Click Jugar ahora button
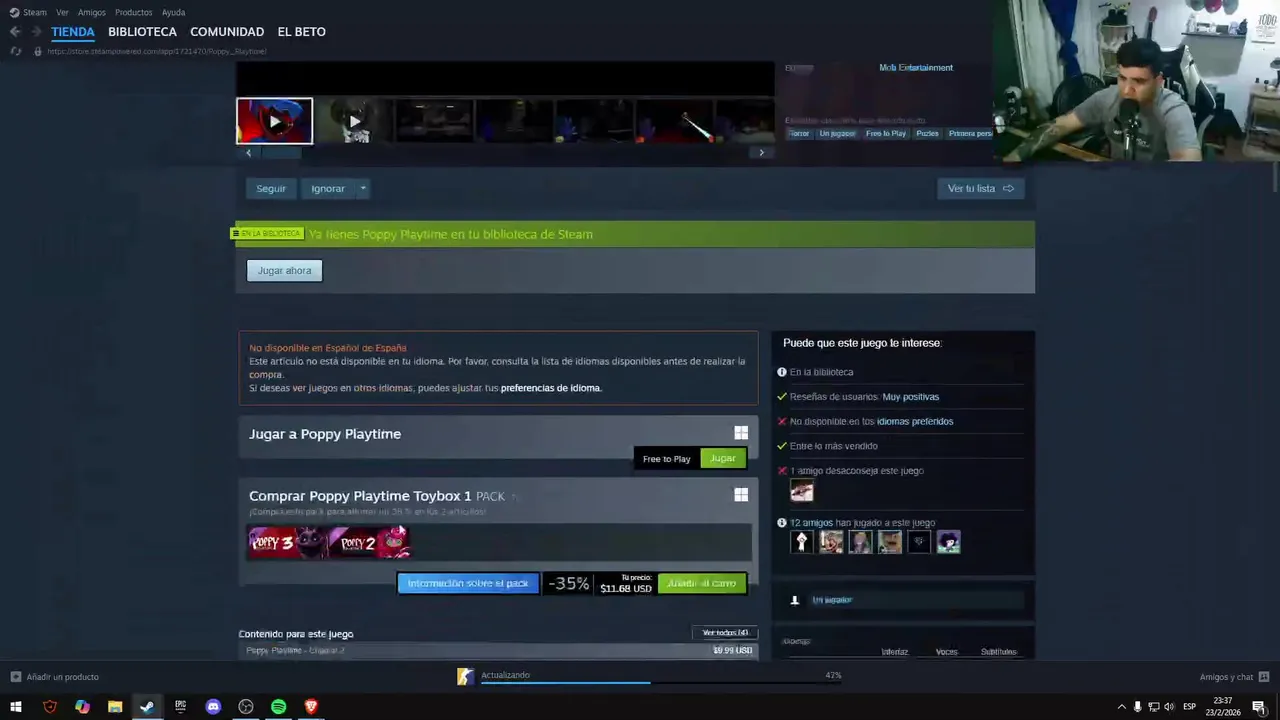1280x720 pixels. pyautogui.click(x=285, y=271)
